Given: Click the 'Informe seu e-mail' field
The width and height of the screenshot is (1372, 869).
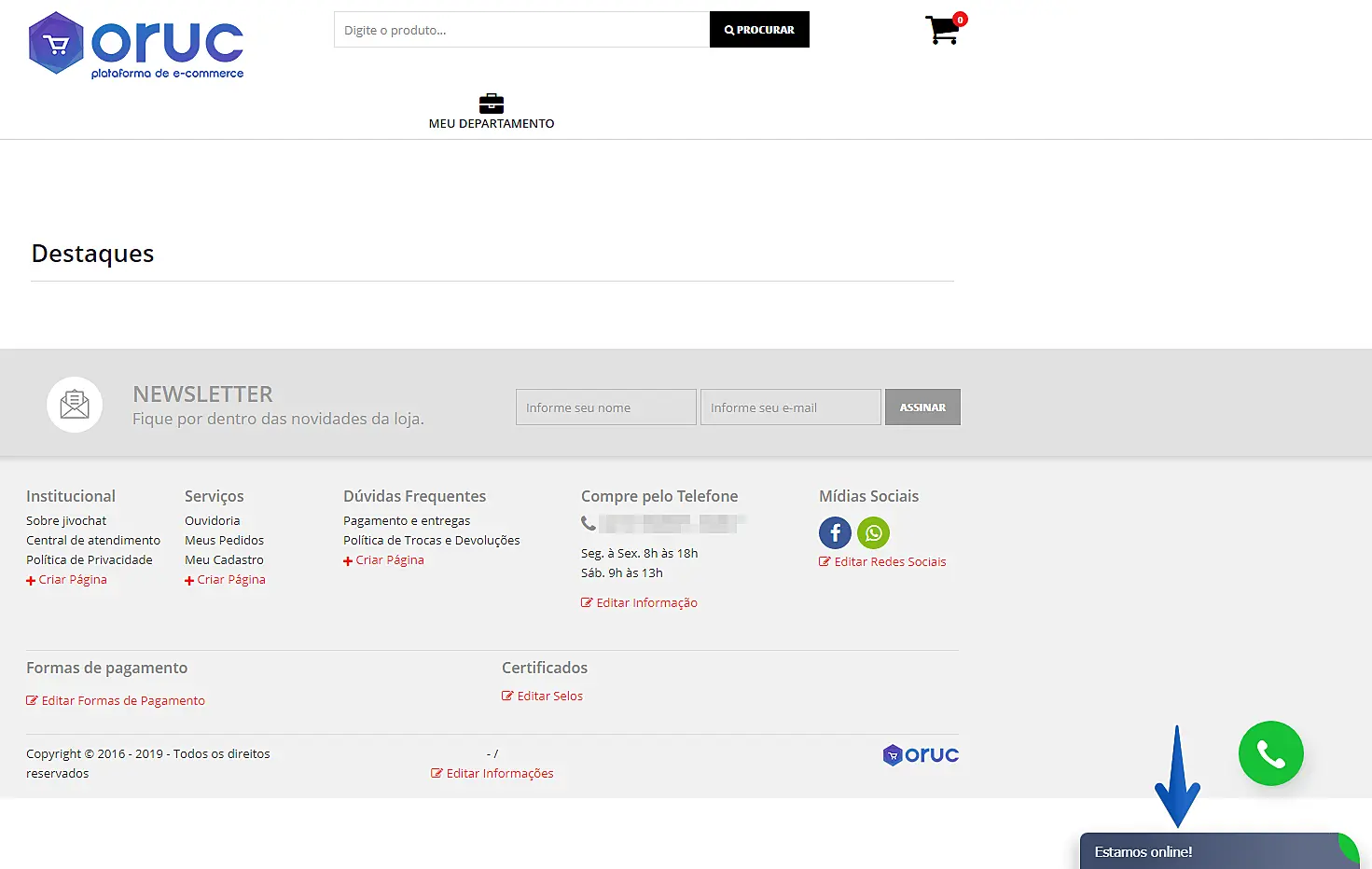Looking at the screenshot, I should 790,407.
